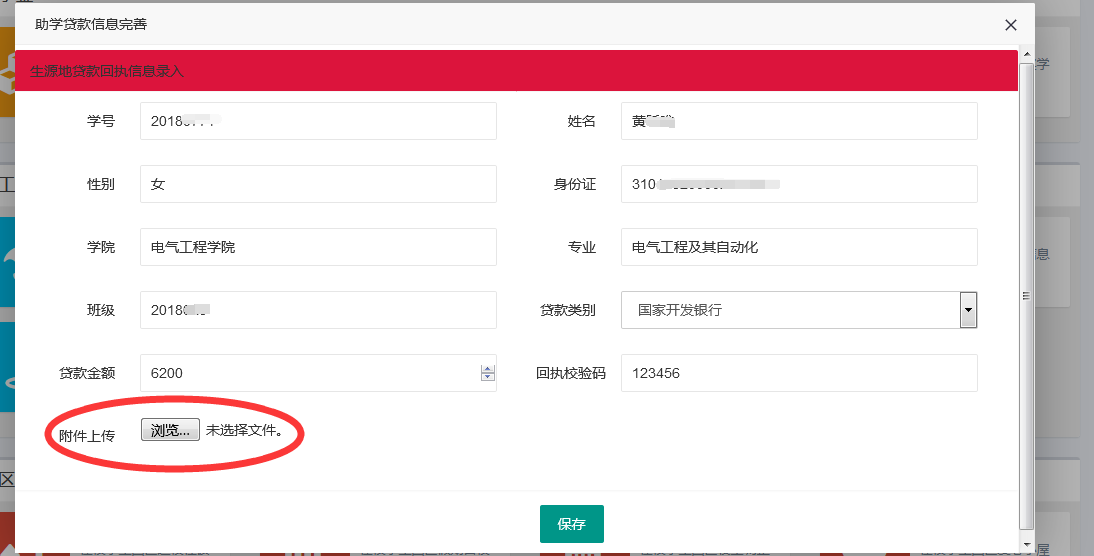Click the 学院 field with 电气工程学院
This screenshot has width=1094, height=556.
(x=318, y=247)
